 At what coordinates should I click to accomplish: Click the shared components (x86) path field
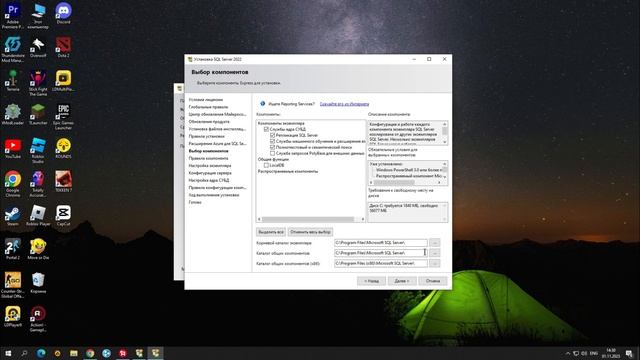(381, 263)
